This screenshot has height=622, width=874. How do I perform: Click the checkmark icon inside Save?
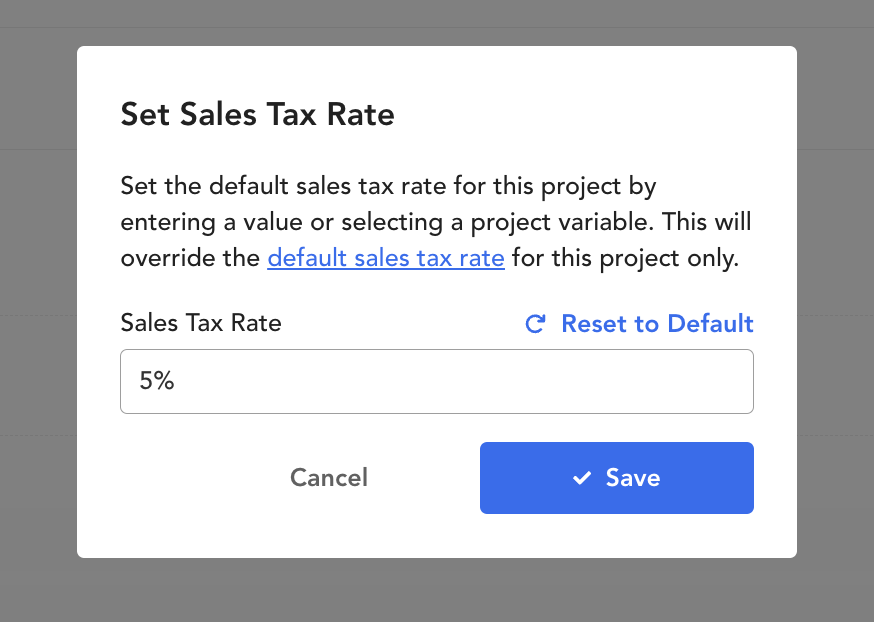tap(582, 478)
